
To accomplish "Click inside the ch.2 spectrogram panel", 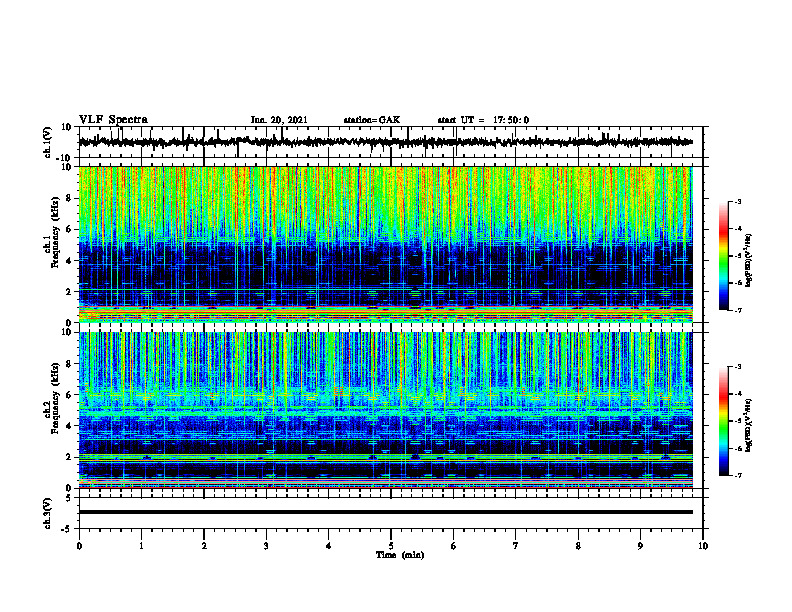I will coord(386,410).
